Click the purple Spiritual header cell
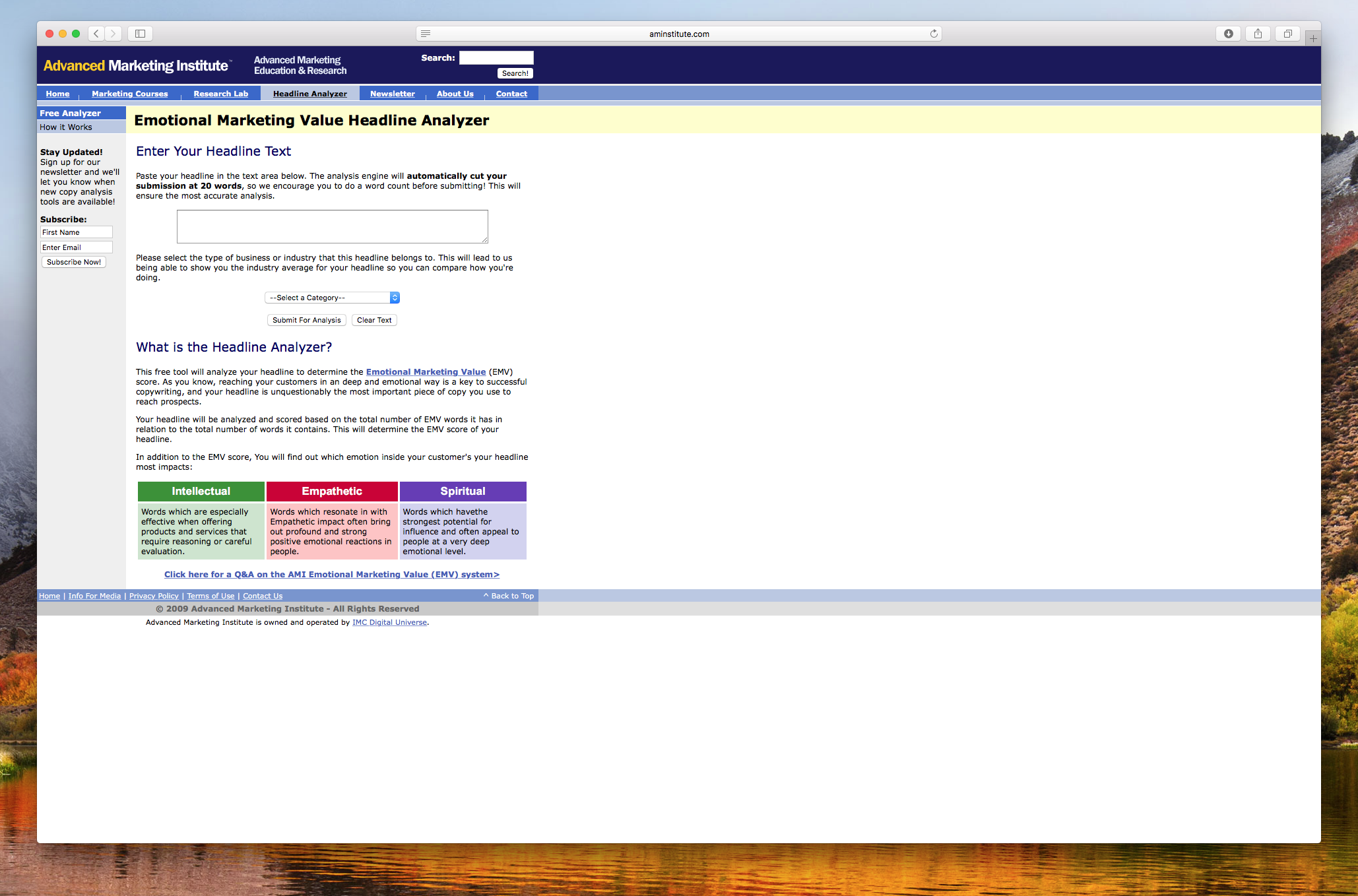This screenshot has width=1358, height=896. (463, 492)
